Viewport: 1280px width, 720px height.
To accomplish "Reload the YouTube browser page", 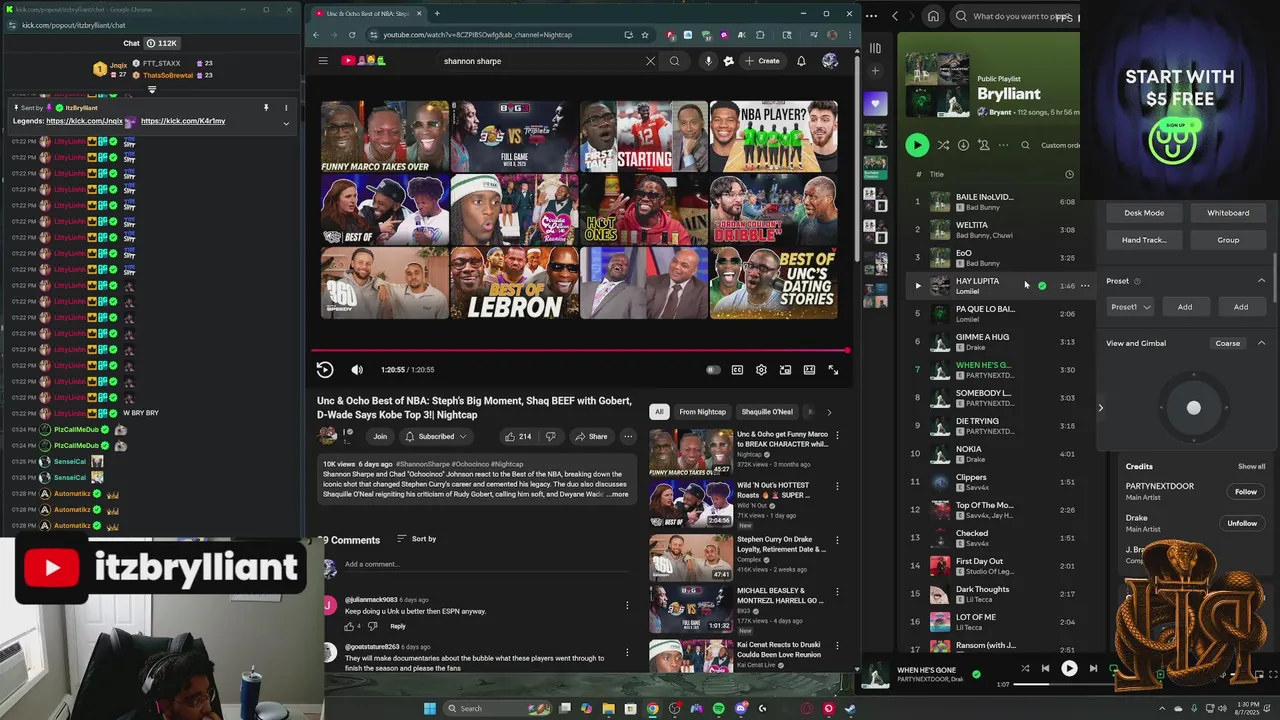I will pyautogui.click(x=352, y=35).
